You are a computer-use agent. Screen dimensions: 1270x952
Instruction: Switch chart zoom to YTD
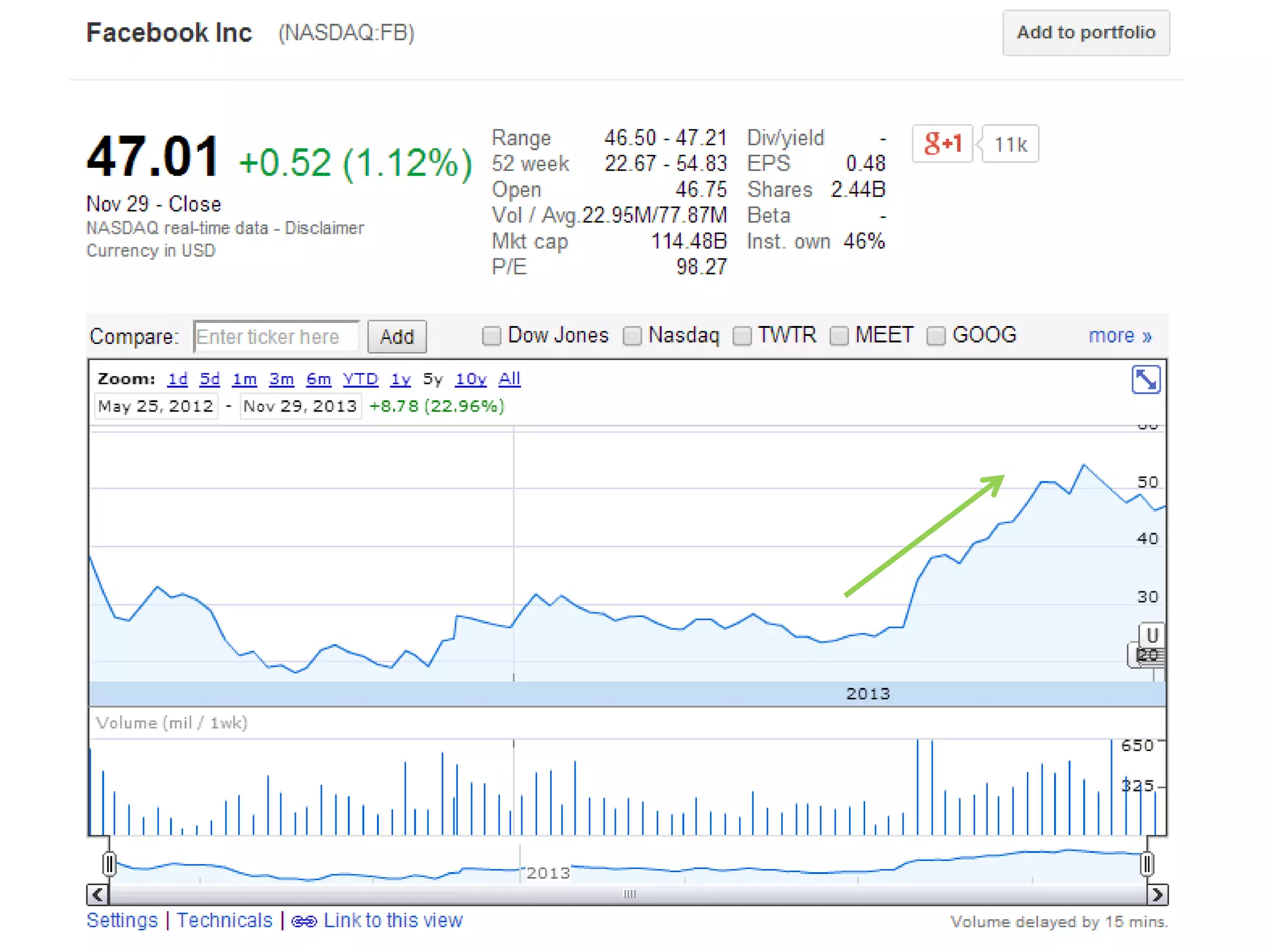pos(360,379)
